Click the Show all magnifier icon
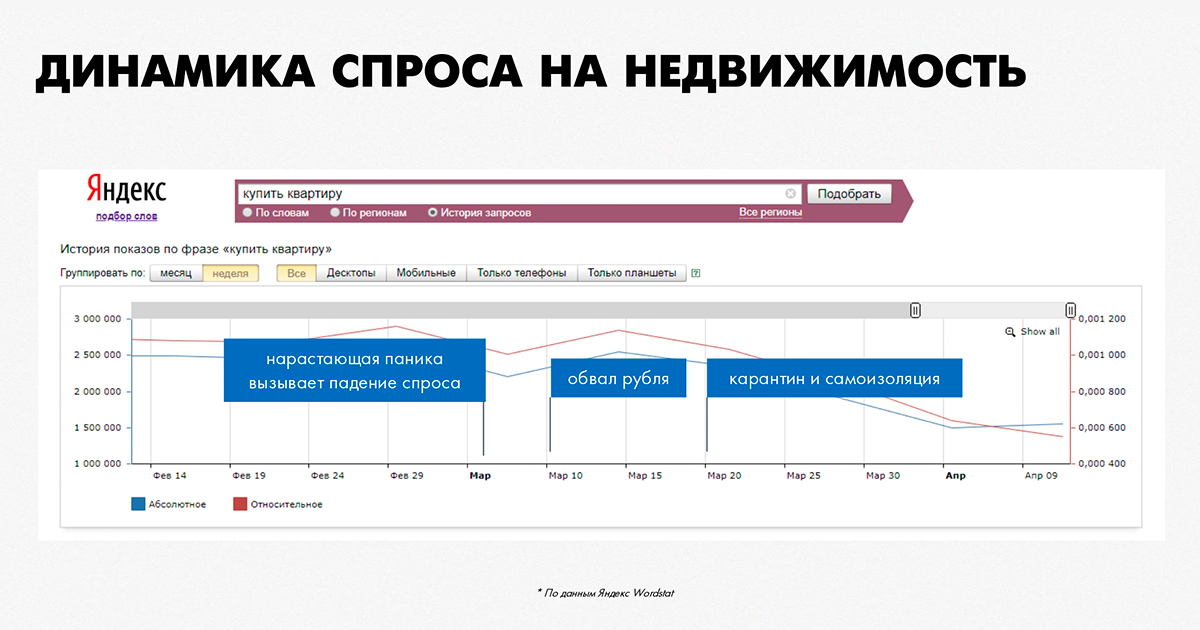 [1010, 332]
